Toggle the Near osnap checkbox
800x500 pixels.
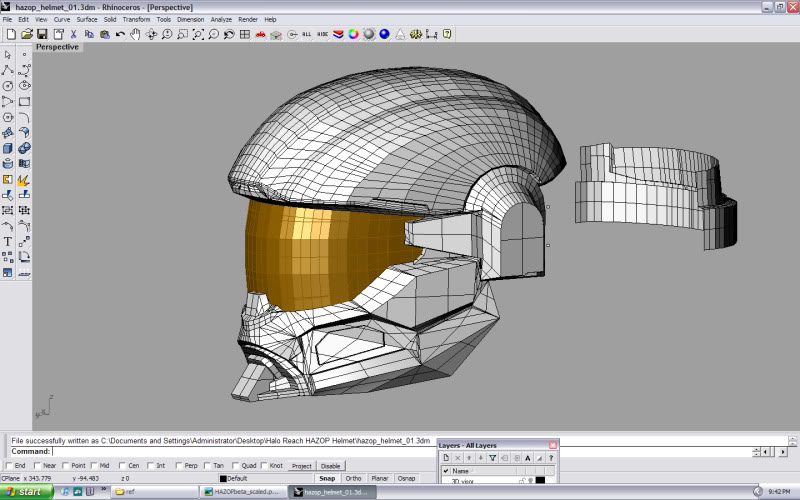tap(37, 466)
